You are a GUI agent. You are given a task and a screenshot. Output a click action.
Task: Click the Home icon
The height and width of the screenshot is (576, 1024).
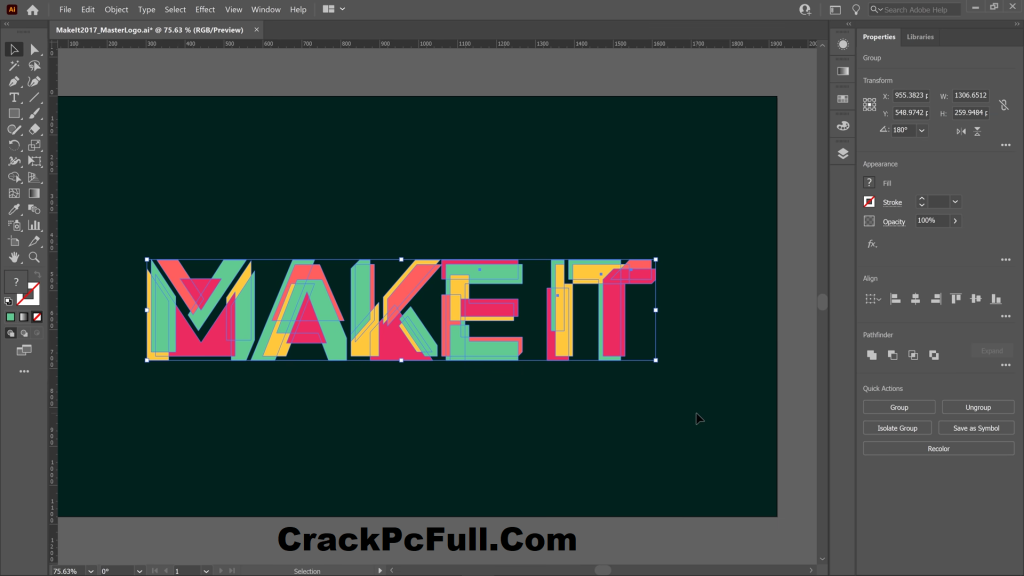pyautogui.click(x=33, y=10)
